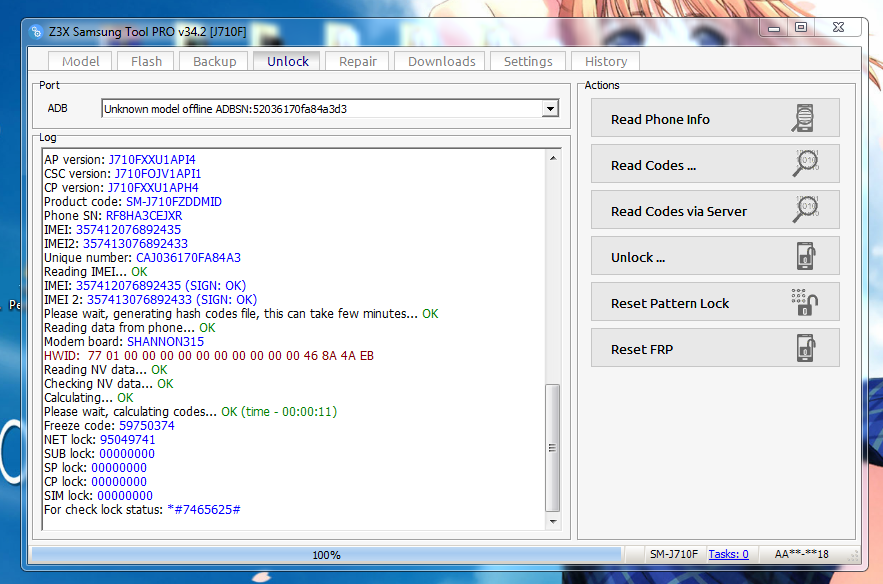
Task: Click the Read Codes magnifier icon
Action: pyautogui.click(x=806, y=163)
